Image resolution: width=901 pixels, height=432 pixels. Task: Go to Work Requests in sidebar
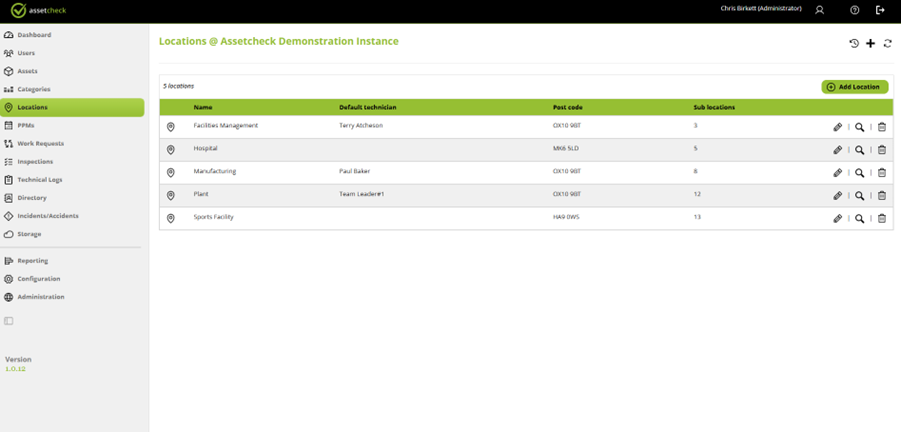coord(40,144)
